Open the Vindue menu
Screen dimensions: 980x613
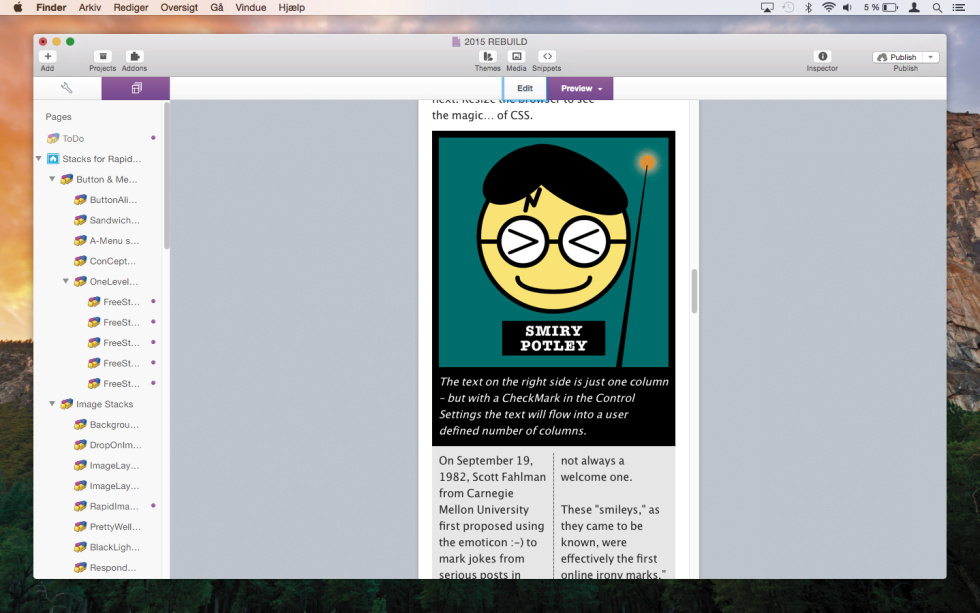tap(251, 7)
